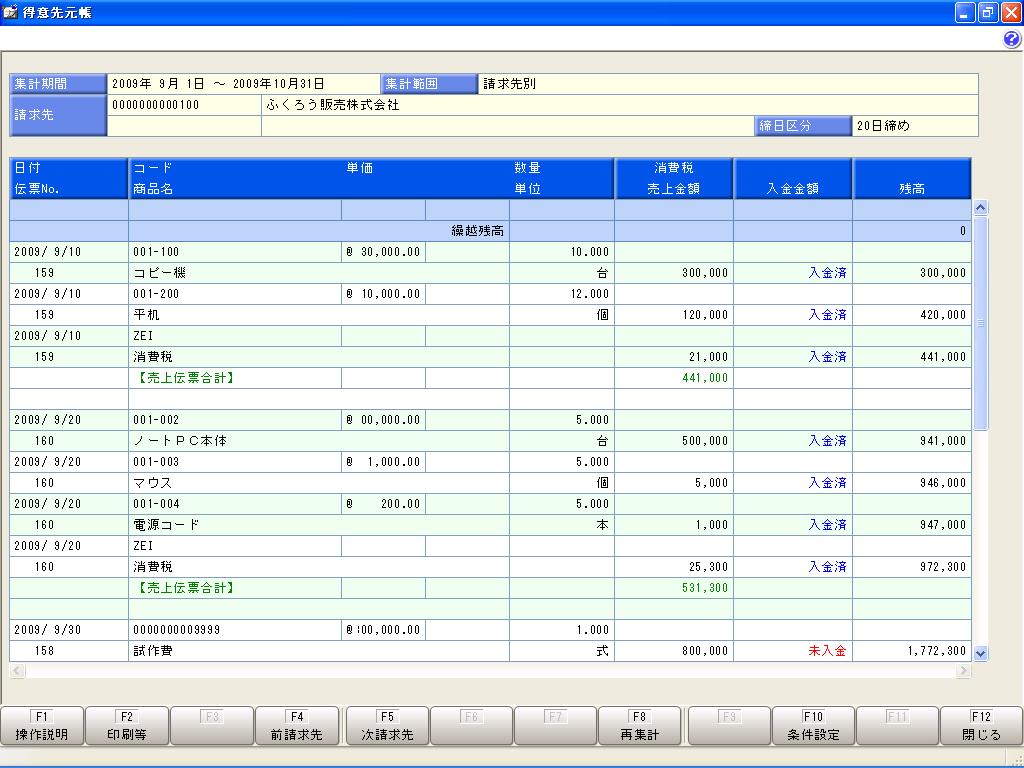The height and width of the screenshot is (768, 1024).
Task: Click the 残高 column header
Action: [x=912, y=178]
